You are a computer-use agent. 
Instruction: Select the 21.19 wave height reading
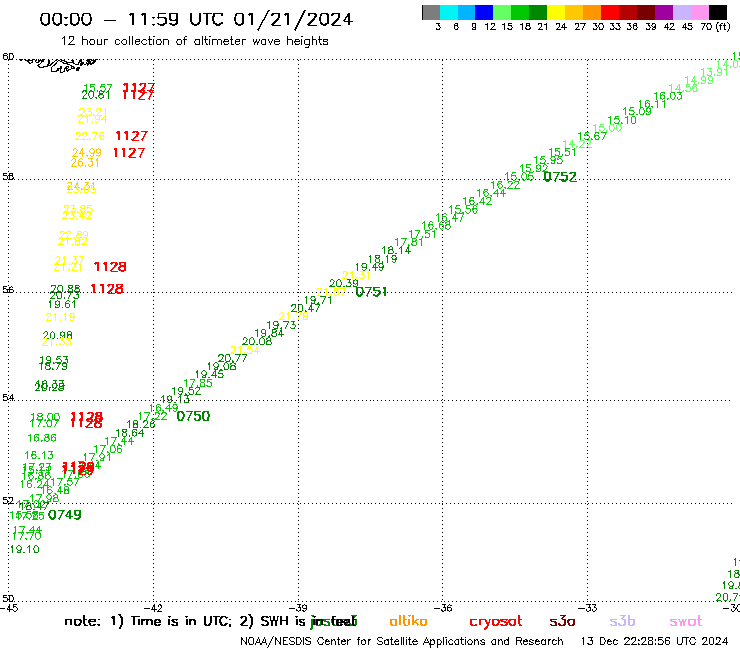(x=60, y=317)
